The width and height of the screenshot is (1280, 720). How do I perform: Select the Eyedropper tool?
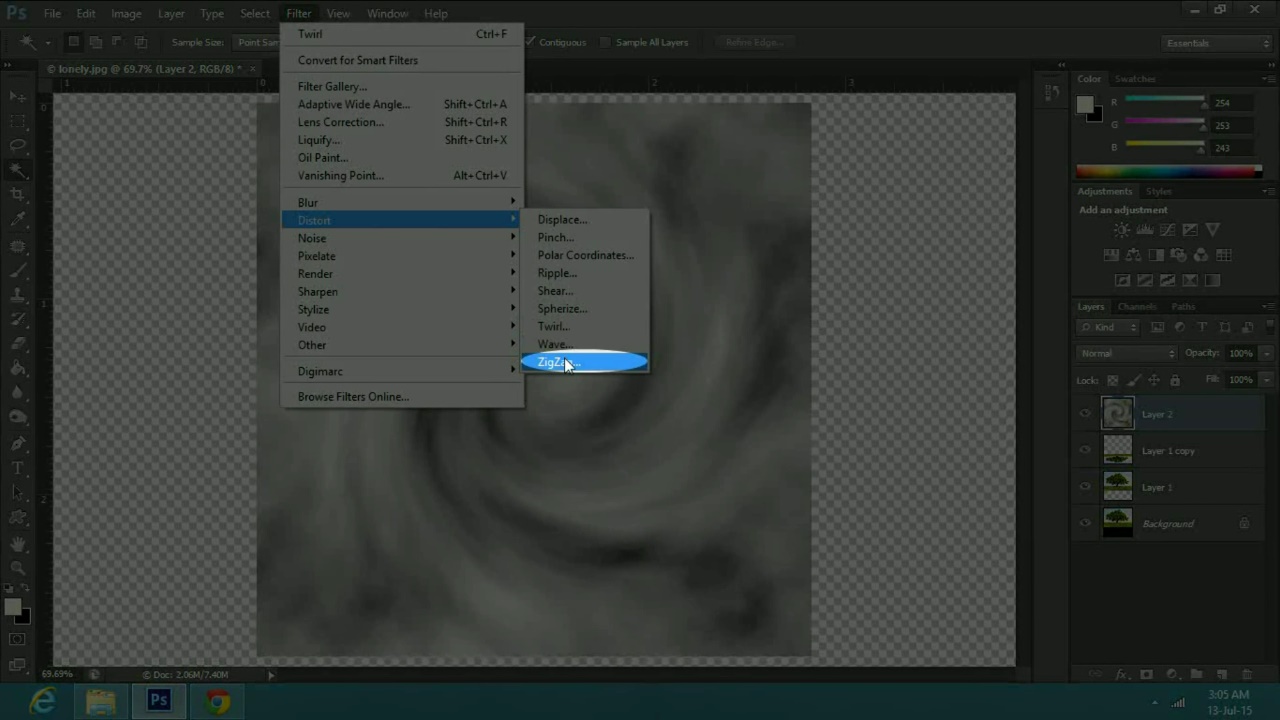tap(18, 220)
